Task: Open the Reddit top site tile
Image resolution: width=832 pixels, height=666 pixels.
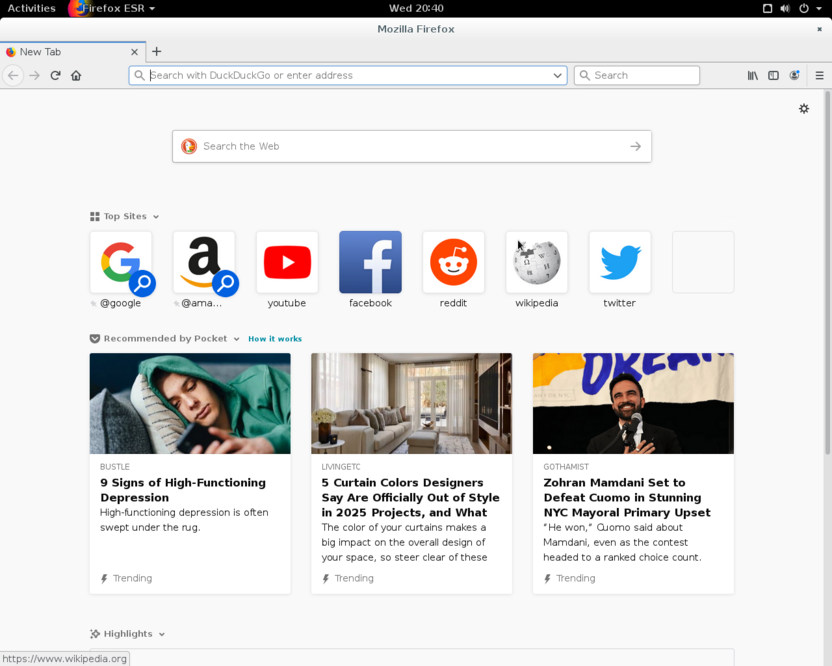Action: (x=454, y=262)
